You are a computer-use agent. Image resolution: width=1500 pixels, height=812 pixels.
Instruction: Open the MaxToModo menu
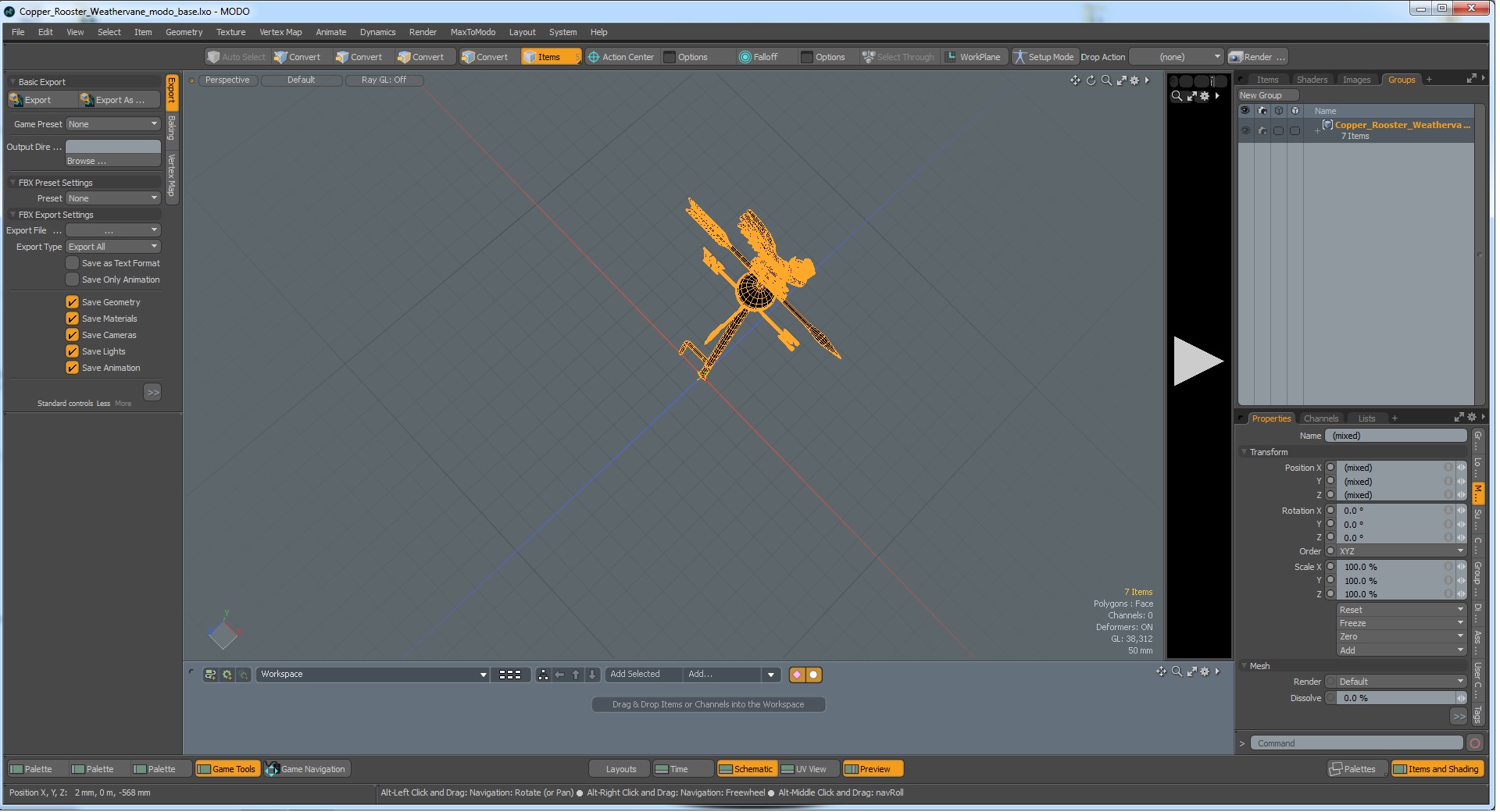pyautogui.click(x=473, y=32)
